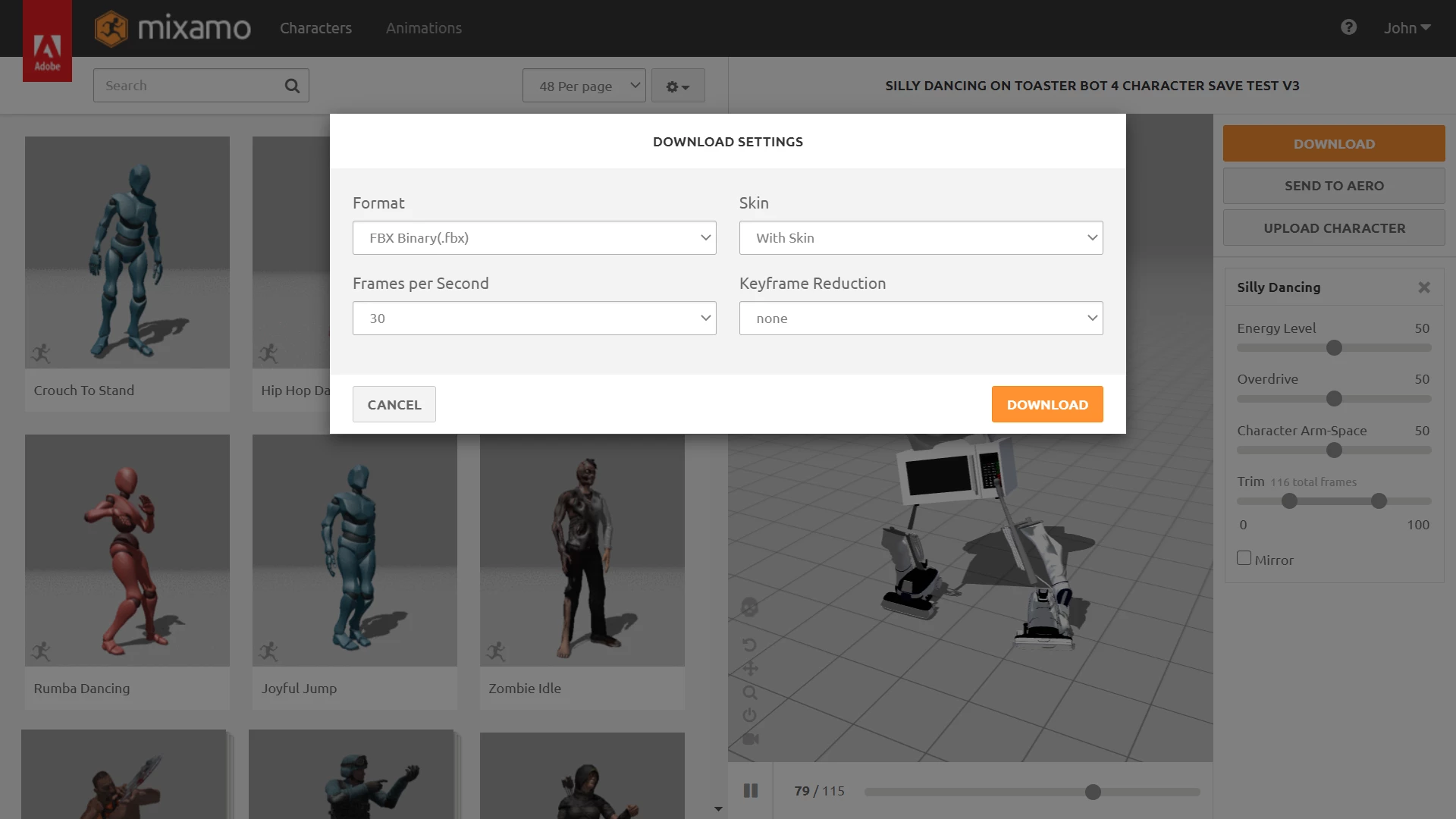Open the Format dropdown
The height and width of the screenshot is (819, 1456).
[534, 238]
